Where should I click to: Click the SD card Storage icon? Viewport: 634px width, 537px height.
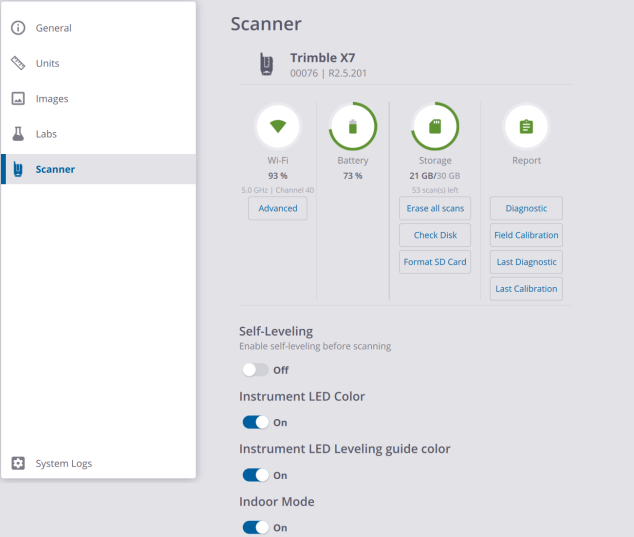435,127
